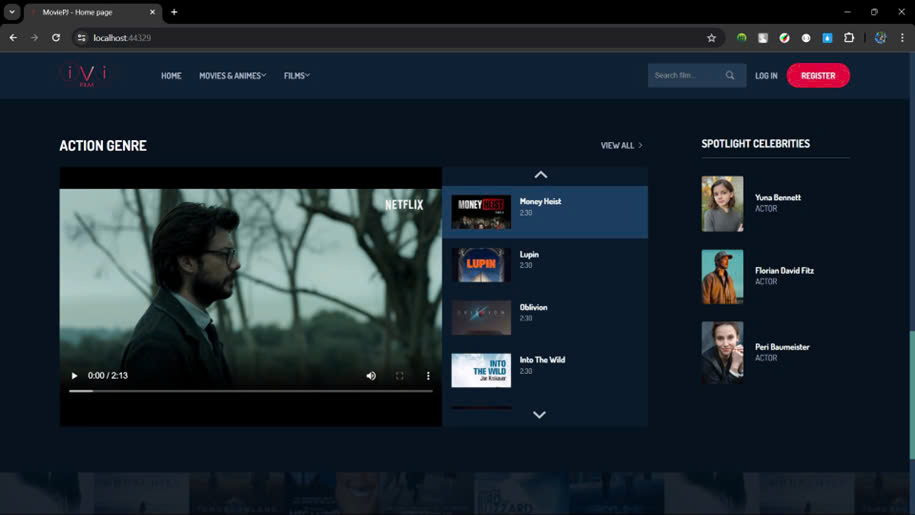Image resolution: width=915 pixels, height=515 pixels.
Task: Expand the FILMS dropdown menu
Action: coord(296,76)
